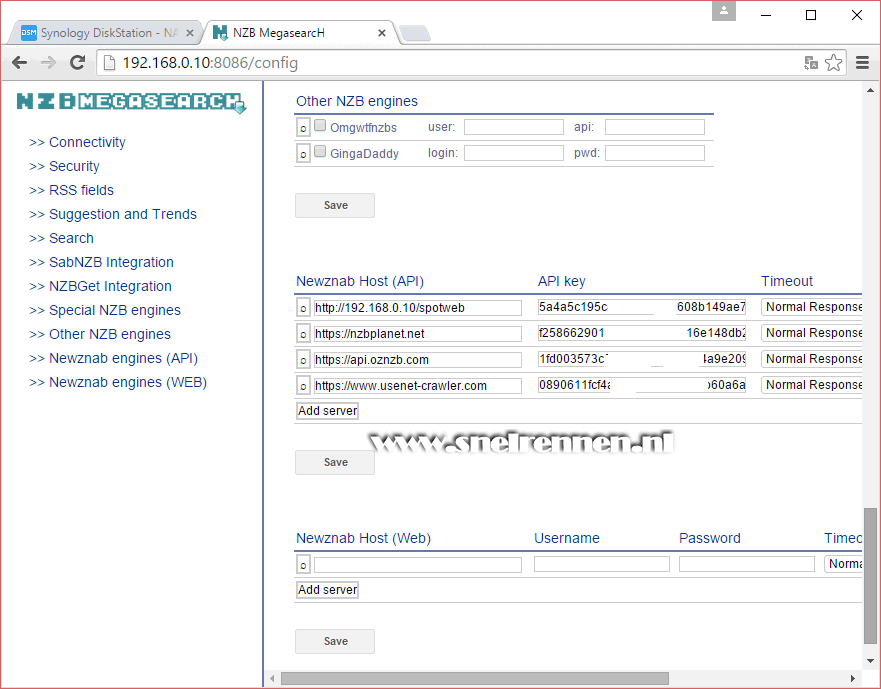Click the vertical scrollbar thumb
The height and width of the screenshot is (689, 881).
coord(870,576)
